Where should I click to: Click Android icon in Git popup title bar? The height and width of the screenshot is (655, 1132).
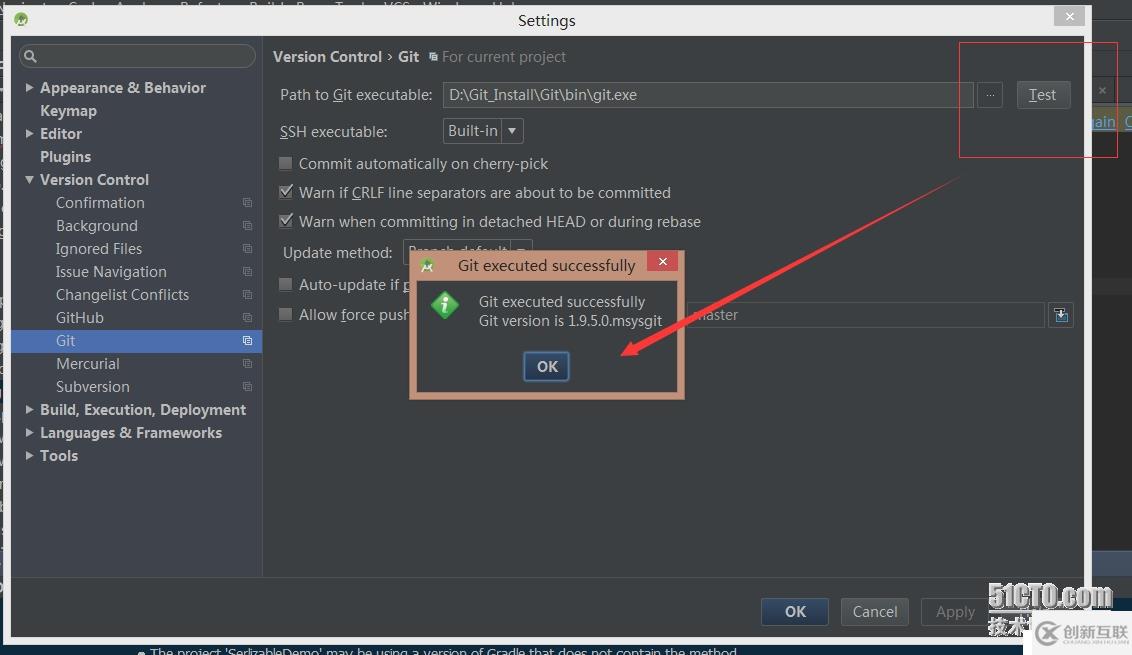click(427, 266)
